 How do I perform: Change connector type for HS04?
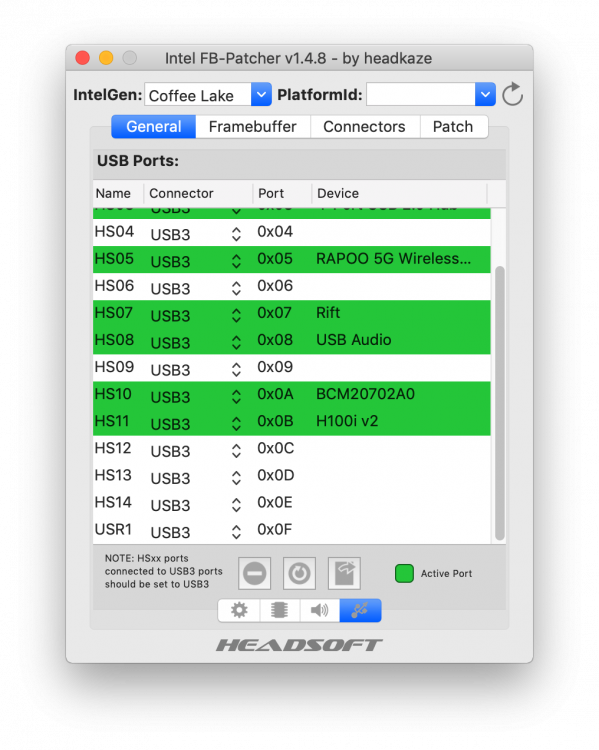click(236, 234)
